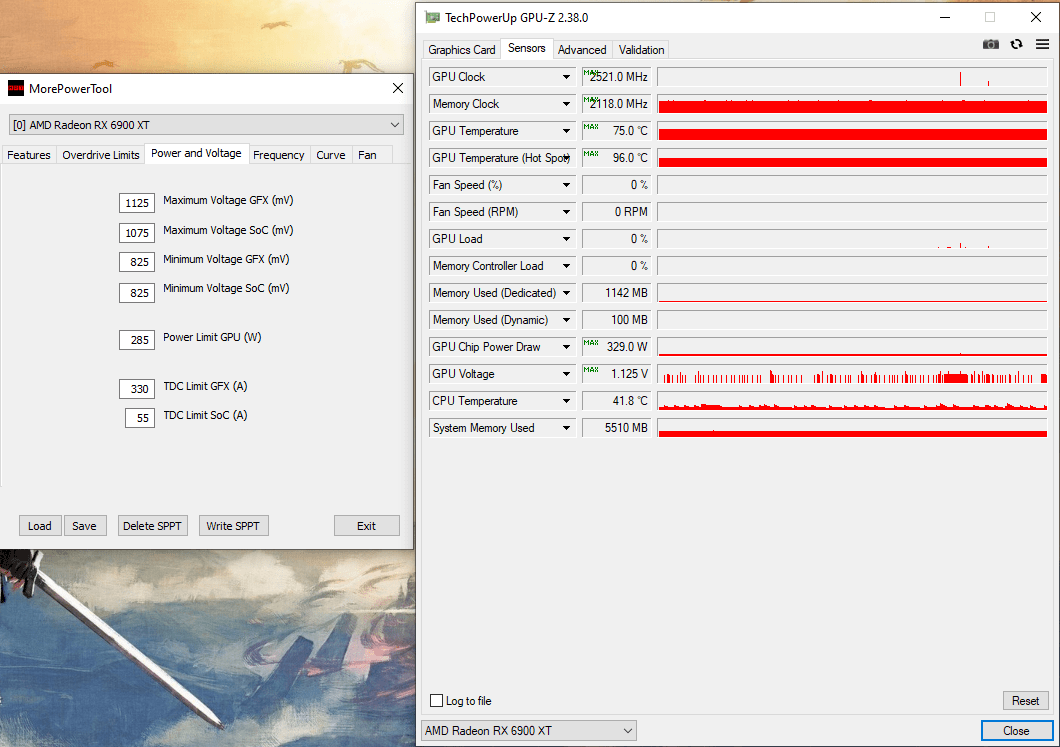Click the Close button in GPU-Z
Image resolution: width=1060 pixels, height=747 pixels.
pos(1016,731)
